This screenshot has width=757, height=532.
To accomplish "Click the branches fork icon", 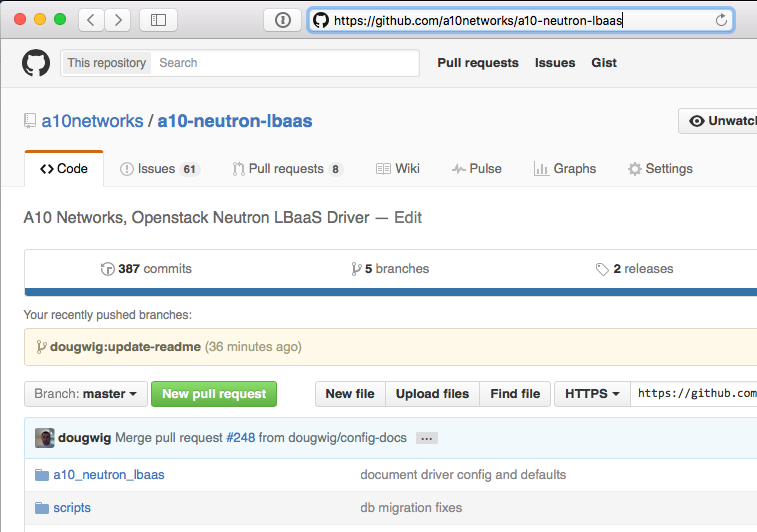I will coord(356,268).
